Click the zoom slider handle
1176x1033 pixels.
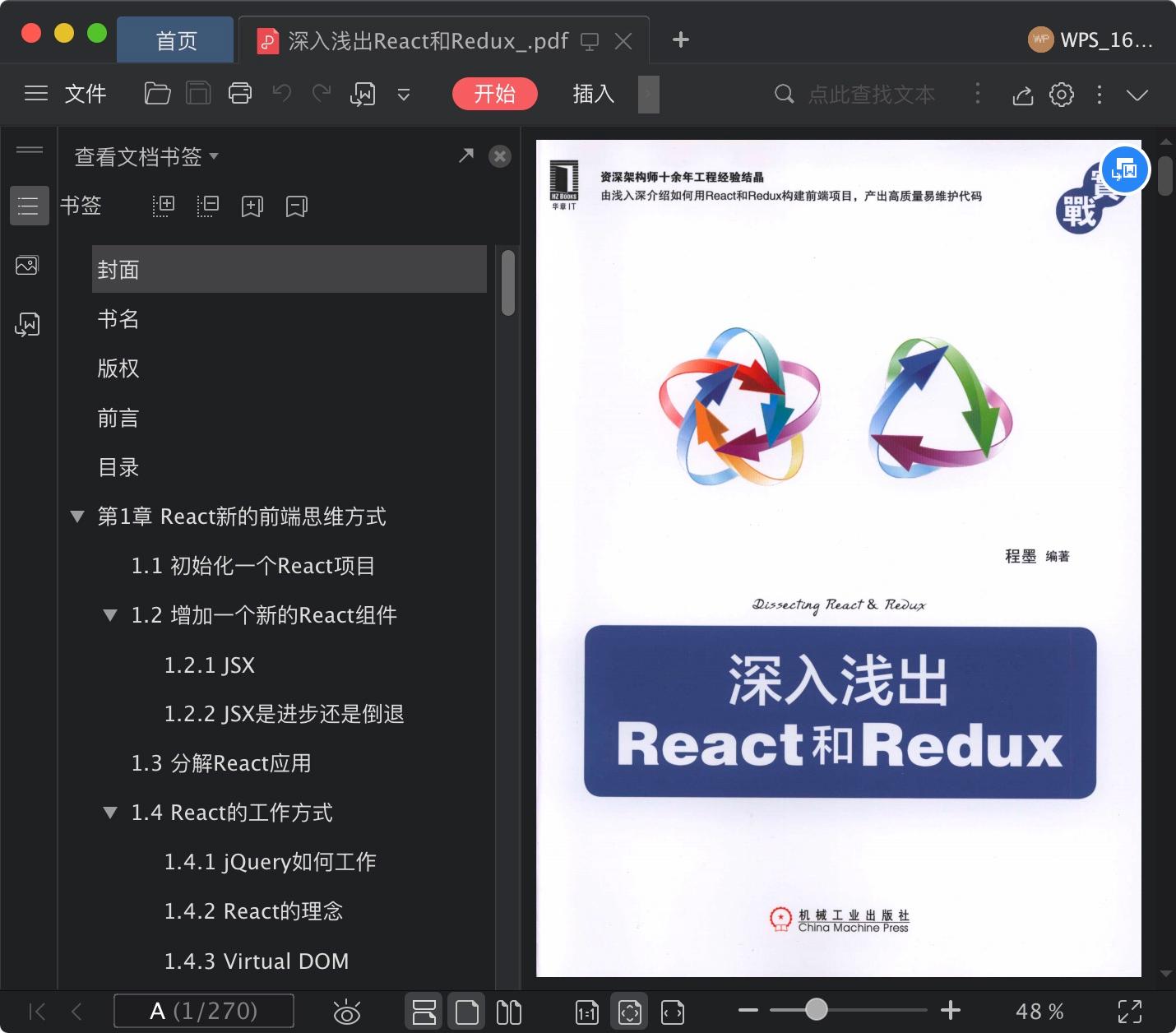pyautogui.click(x=817, y=1009)
